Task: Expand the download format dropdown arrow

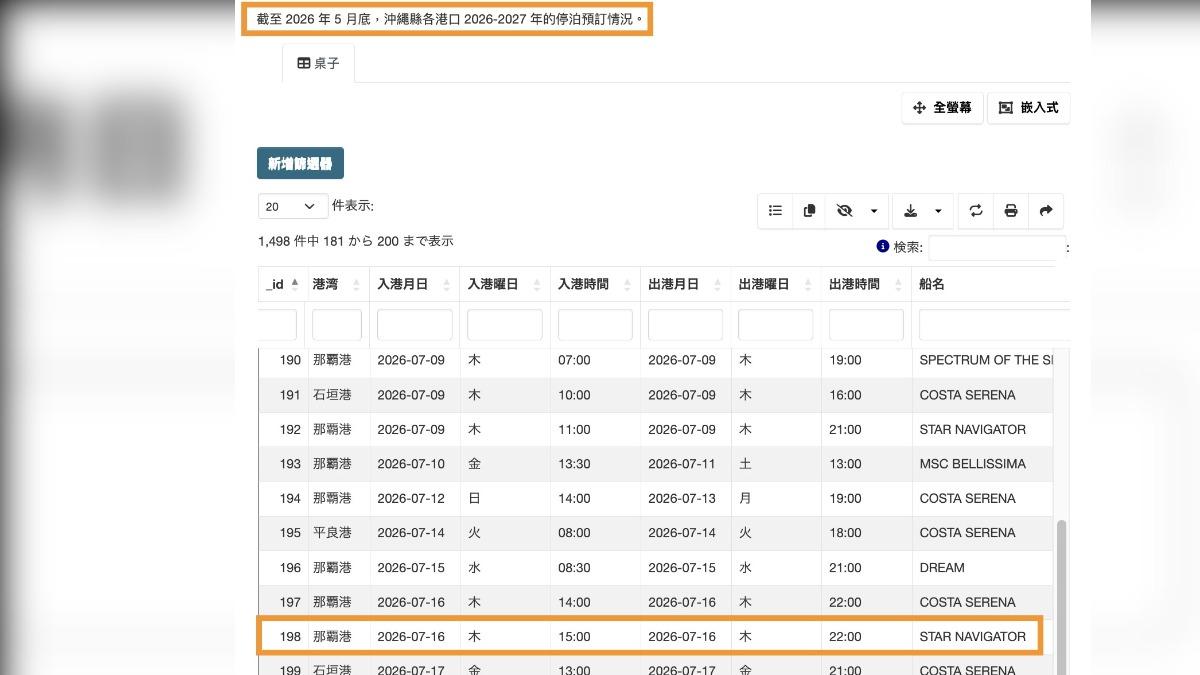Action: pos(938,211)
